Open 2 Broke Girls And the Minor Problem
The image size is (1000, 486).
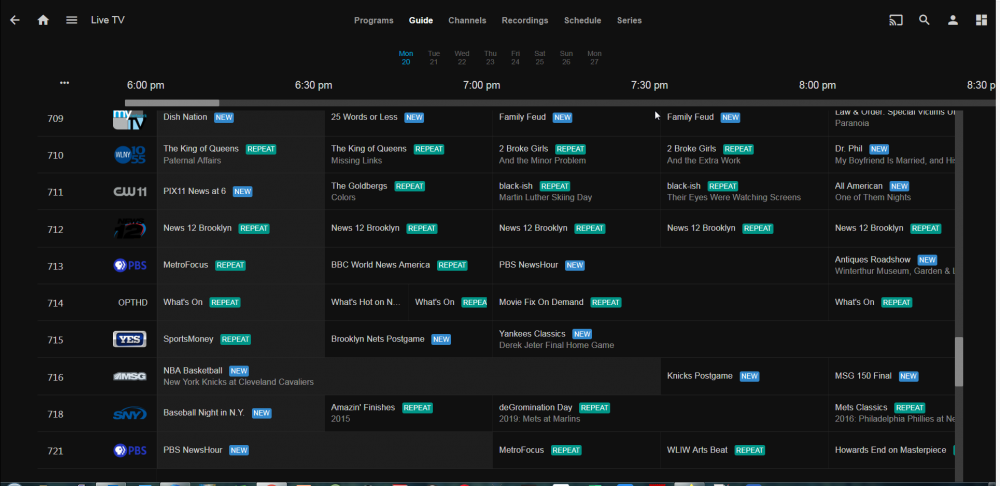(577, 154)
